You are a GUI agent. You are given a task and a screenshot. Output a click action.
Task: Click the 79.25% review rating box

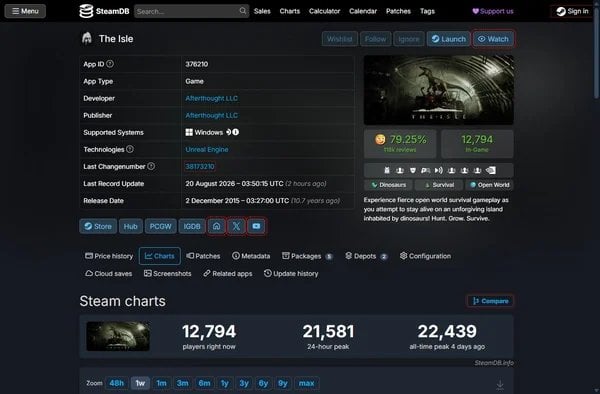(x=400, y=143)
